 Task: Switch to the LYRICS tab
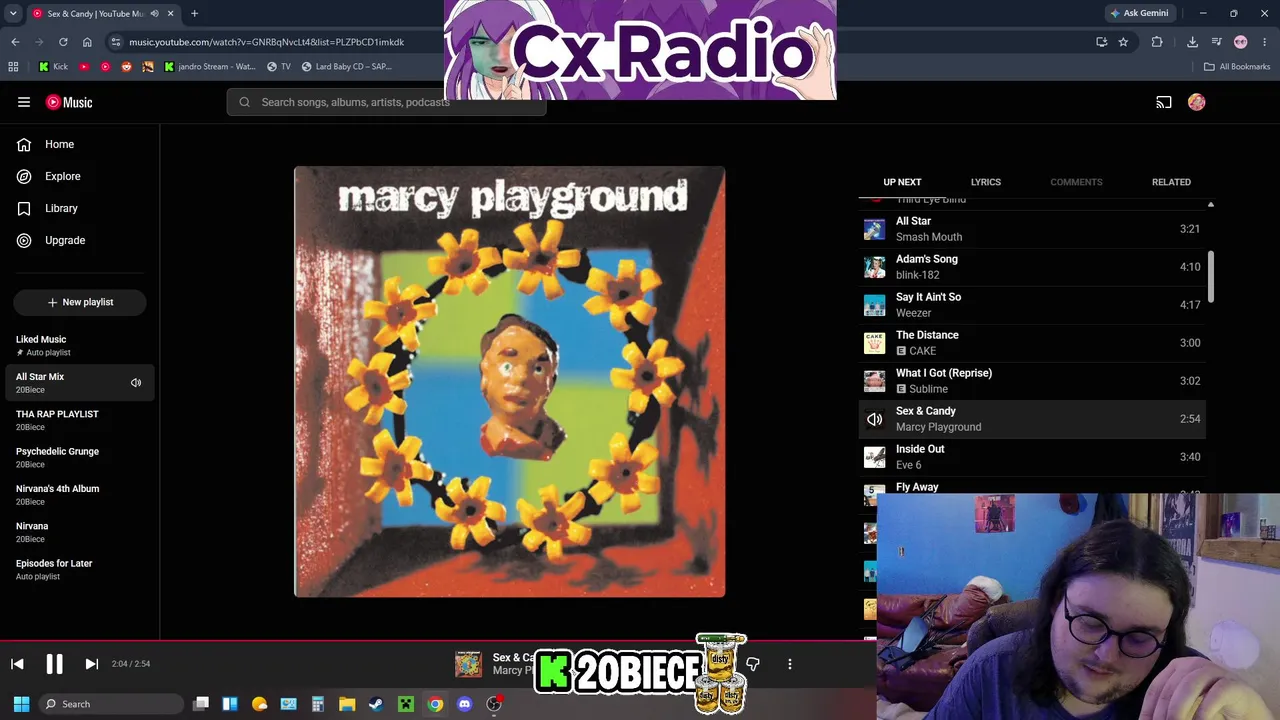[985, 182]
